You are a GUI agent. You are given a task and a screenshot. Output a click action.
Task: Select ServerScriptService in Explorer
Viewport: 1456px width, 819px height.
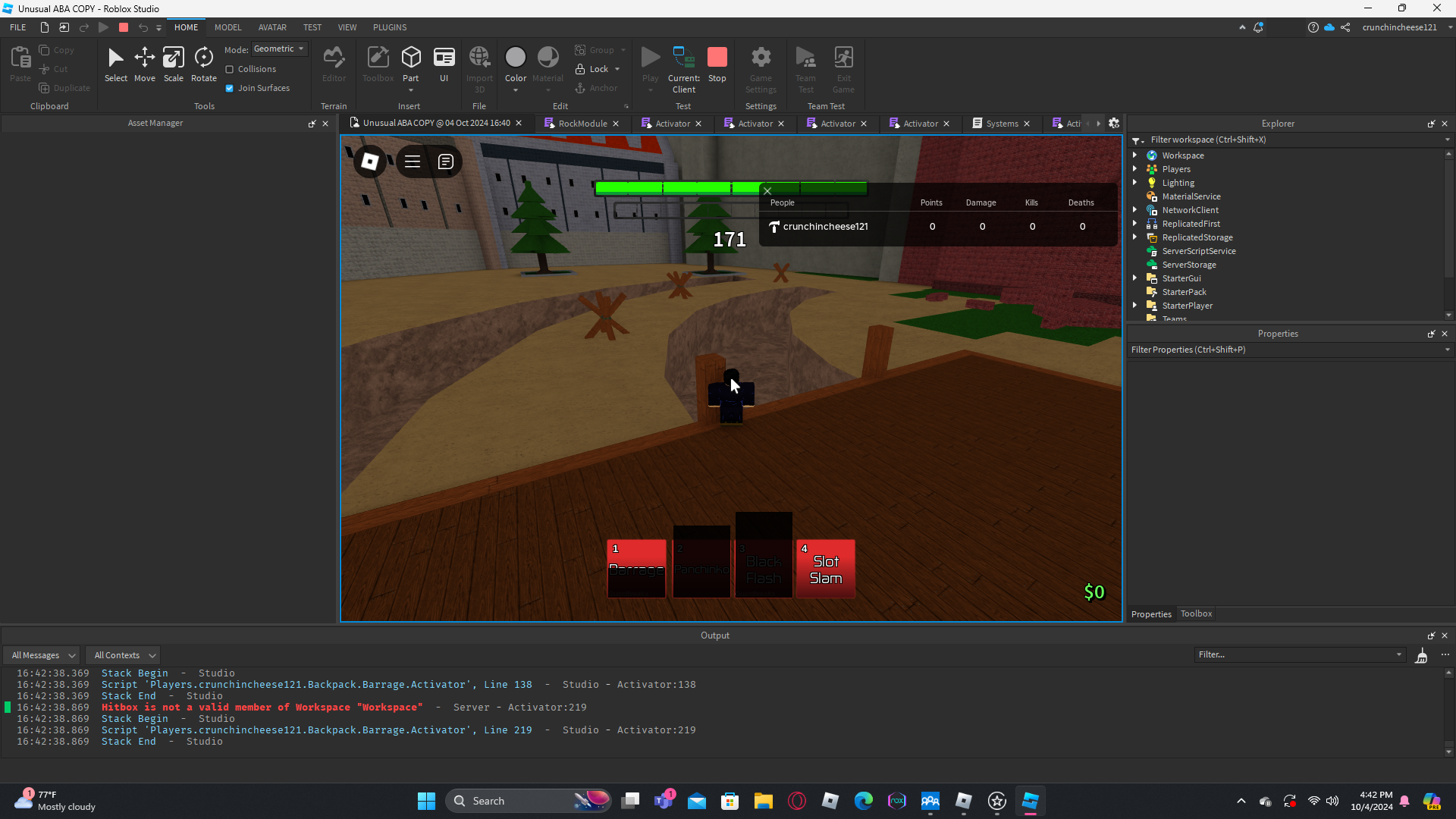coord(1198,251)
